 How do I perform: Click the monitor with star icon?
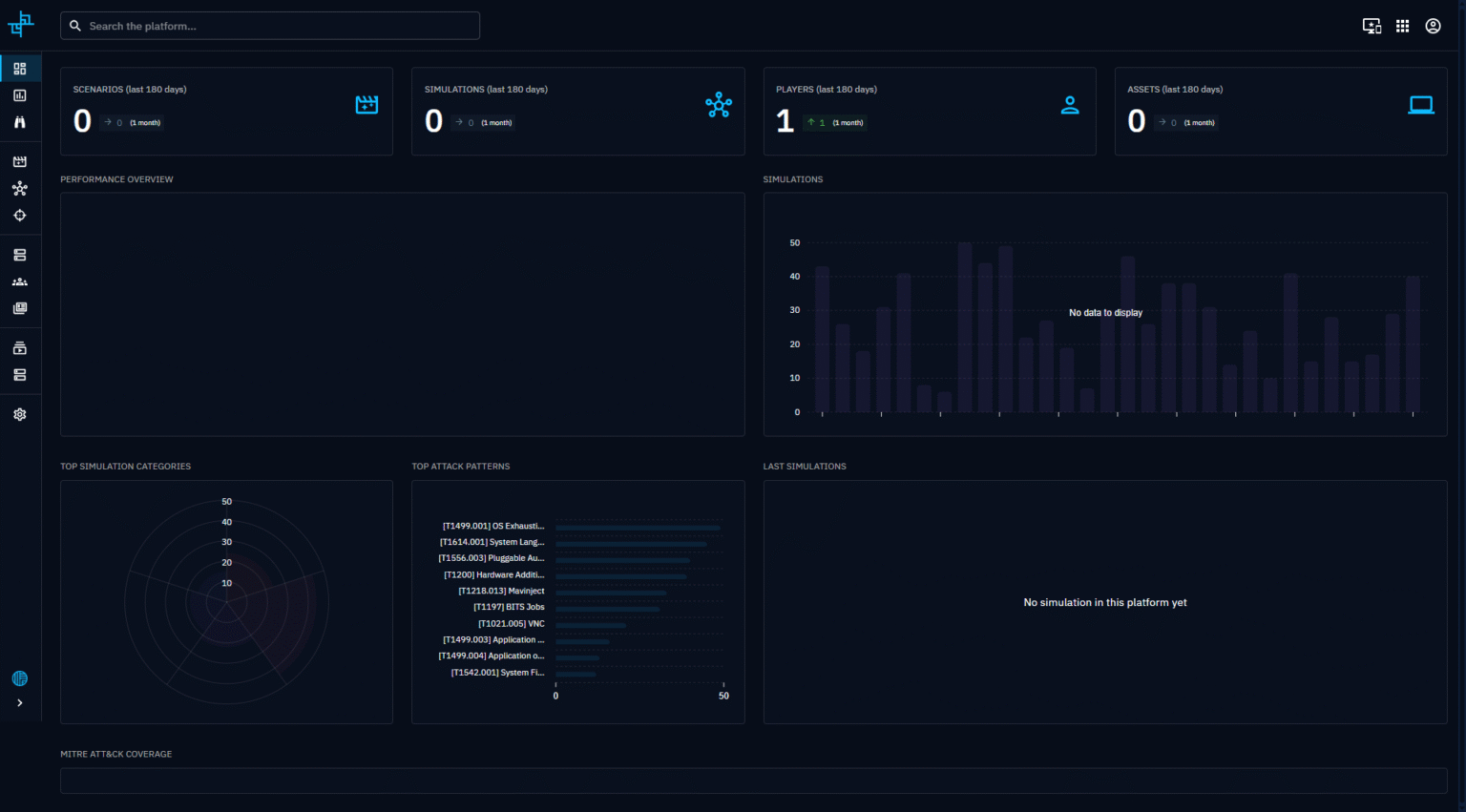click(x=1372, y=27)
